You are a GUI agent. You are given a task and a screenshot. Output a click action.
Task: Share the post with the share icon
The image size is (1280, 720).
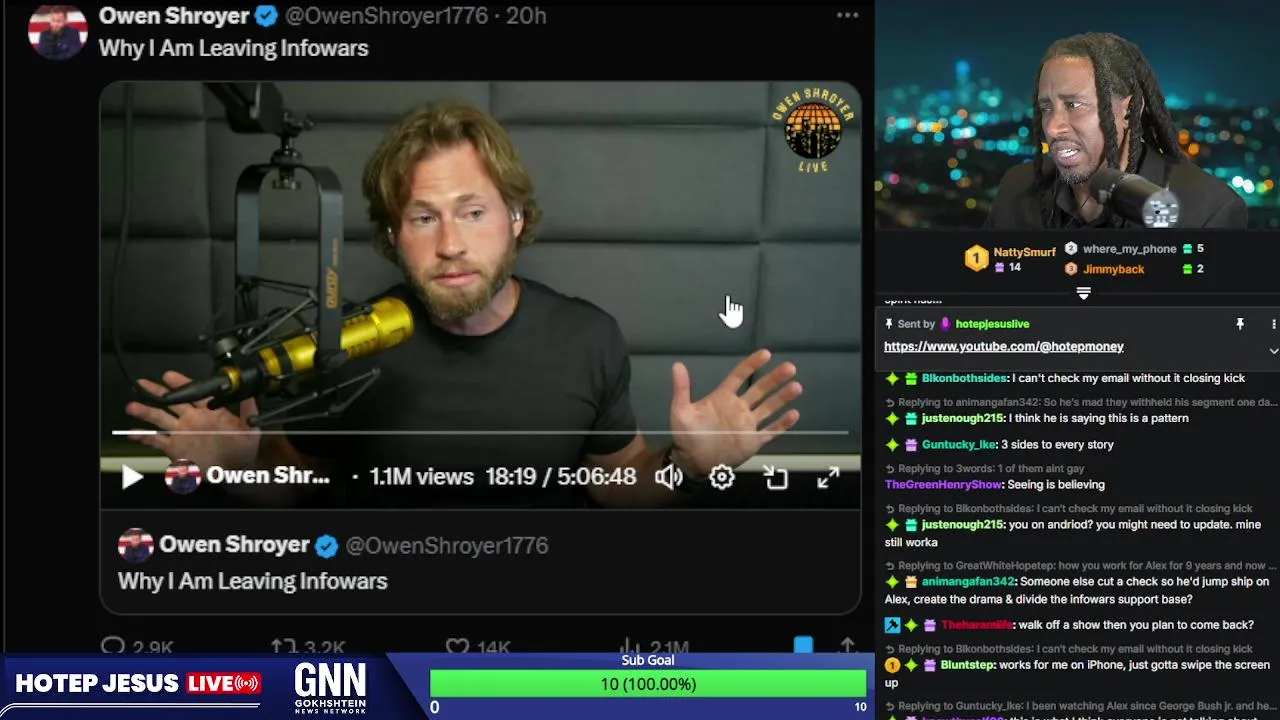click(x=848, y=646)
